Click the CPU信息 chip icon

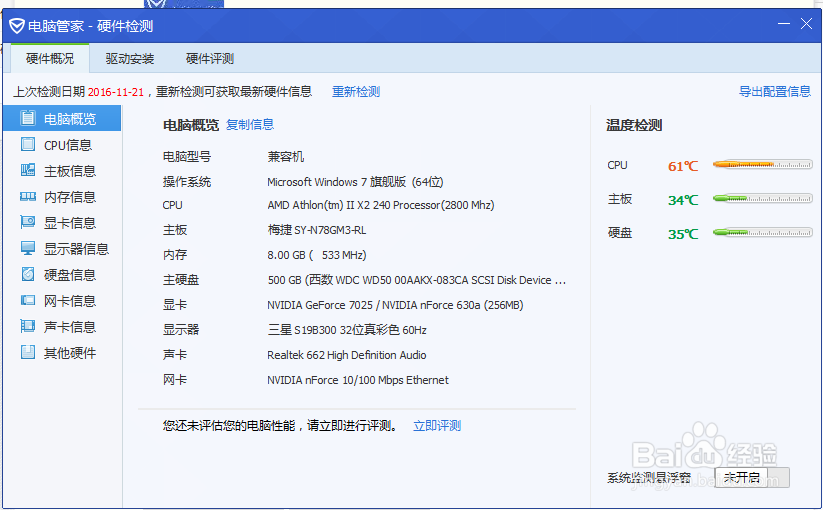(28, 144)
